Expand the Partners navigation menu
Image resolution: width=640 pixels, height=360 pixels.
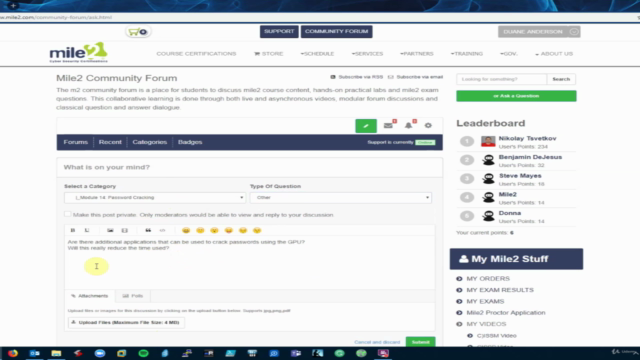(417, 54)
